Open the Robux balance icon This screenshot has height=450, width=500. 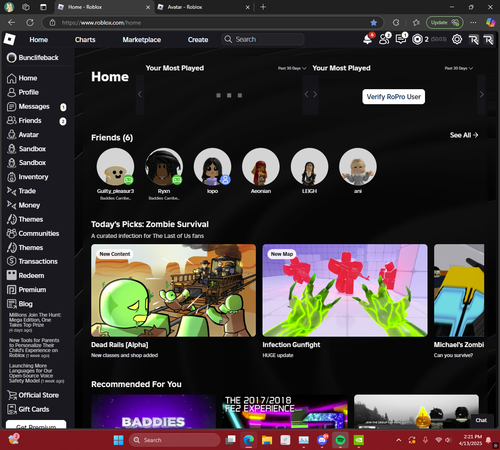(417, 40)
